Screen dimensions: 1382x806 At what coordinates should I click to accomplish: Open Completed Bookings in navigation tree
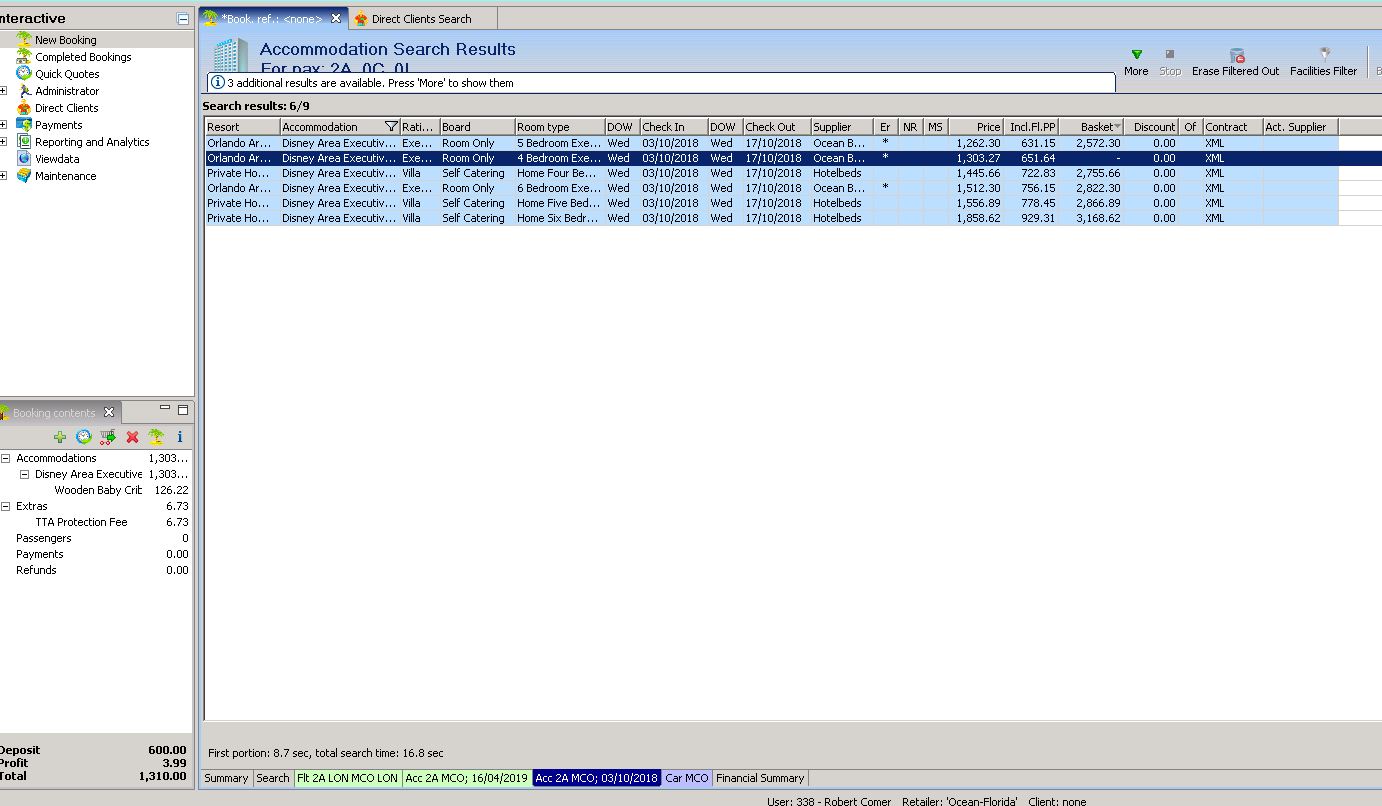[x=83, y=57]
